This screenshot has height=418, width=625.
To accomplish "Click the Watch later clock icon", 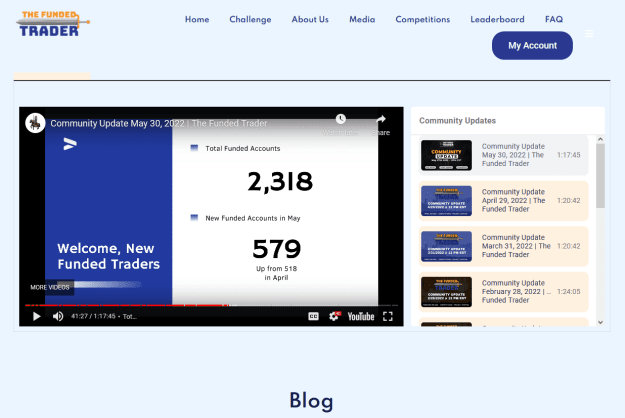I will pos(340,119).
